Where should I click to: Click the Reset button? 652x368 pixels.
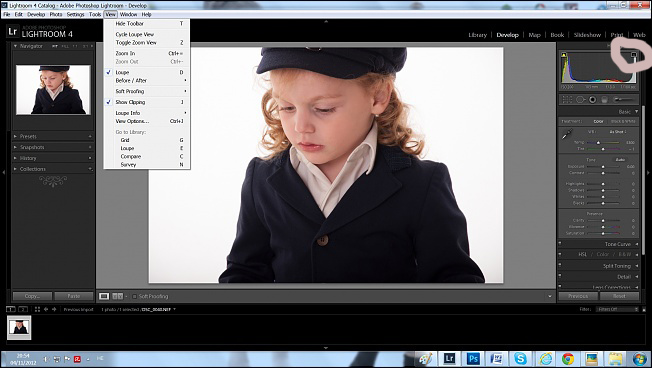pyautogui.click(x=619, y=296)
